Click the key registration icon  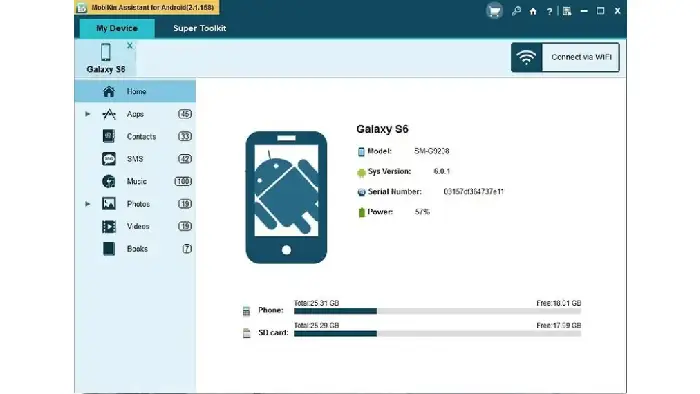pos(517,11)
